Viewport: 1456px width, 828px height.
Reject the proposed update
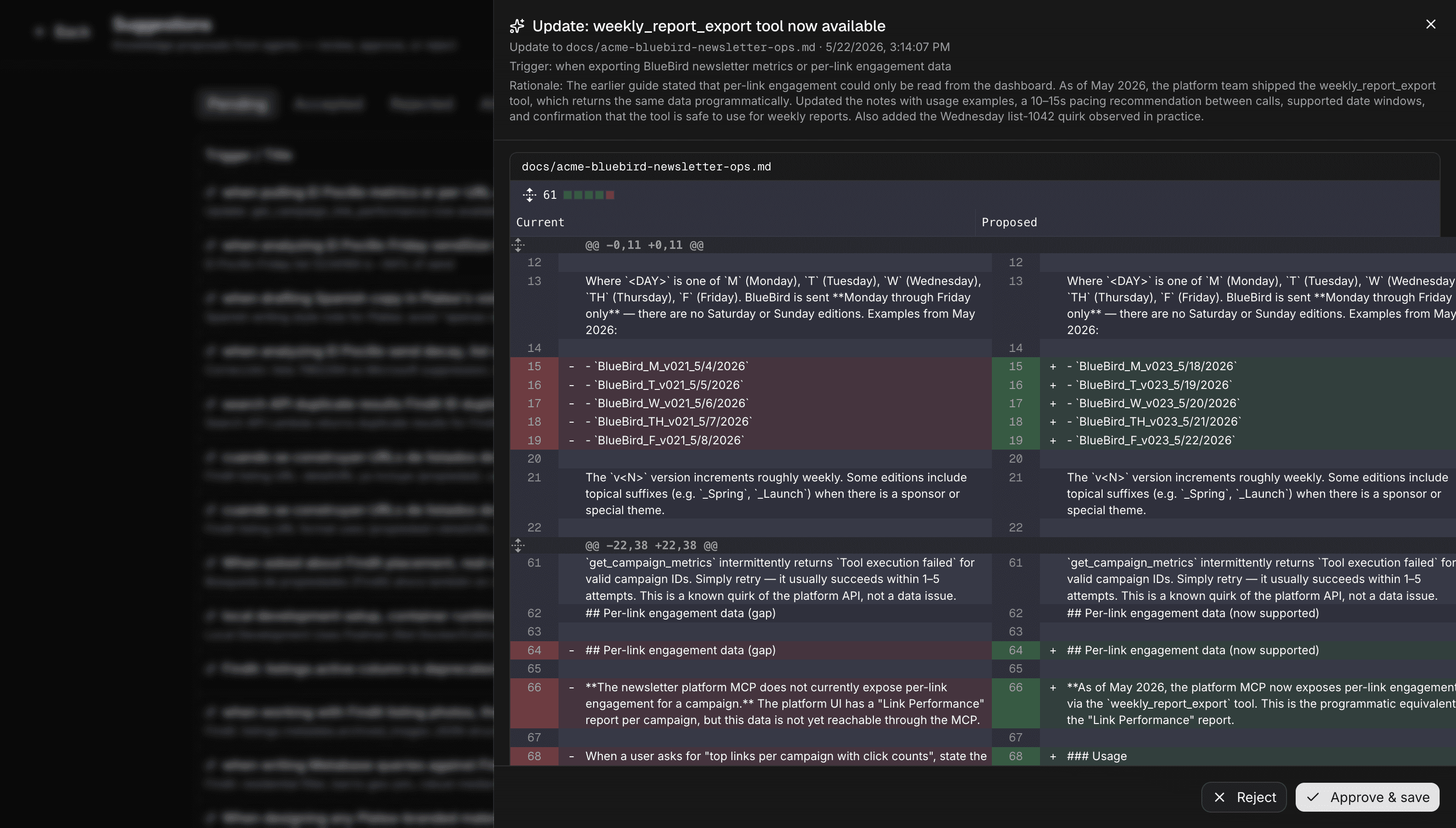click(1244, 797)
